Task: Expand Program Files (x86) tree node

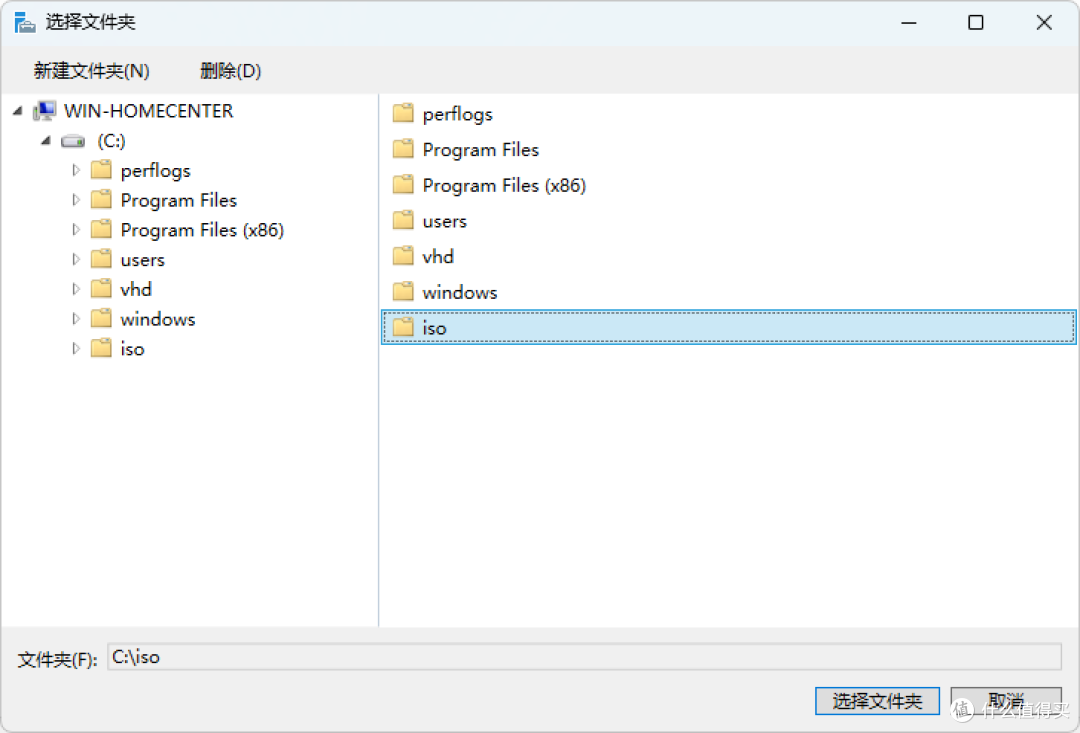Action: tap(76, 229)
